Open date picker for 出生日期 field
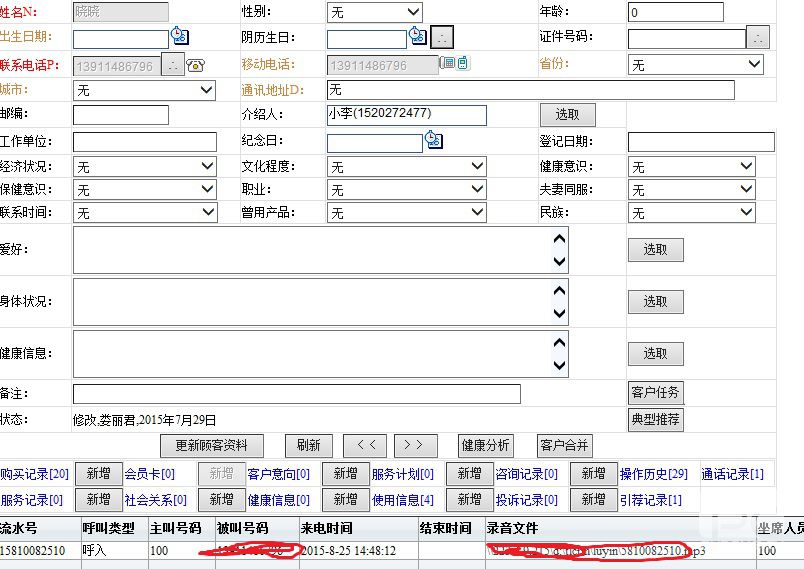The width and height of the screenshot is (804, 569). coord(179,37)
